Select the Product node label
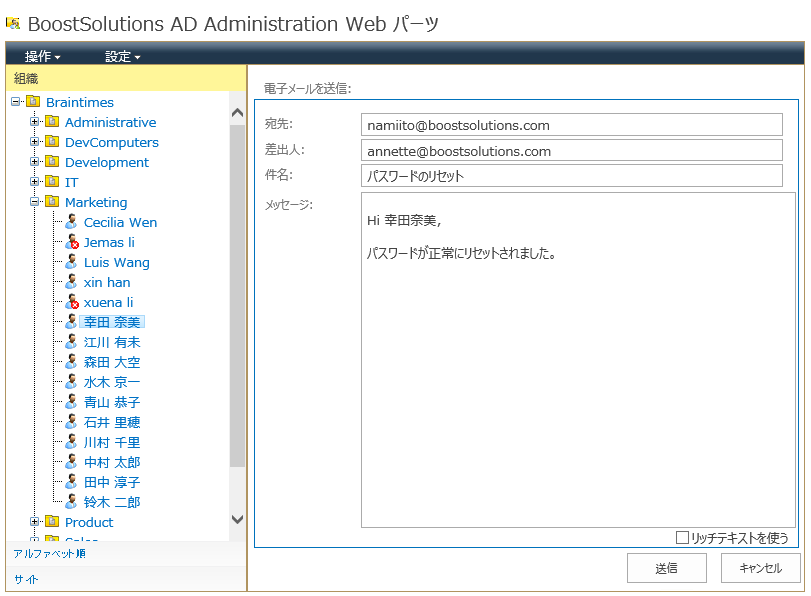This screenshot has height=596, width=811. pos(89,522)
